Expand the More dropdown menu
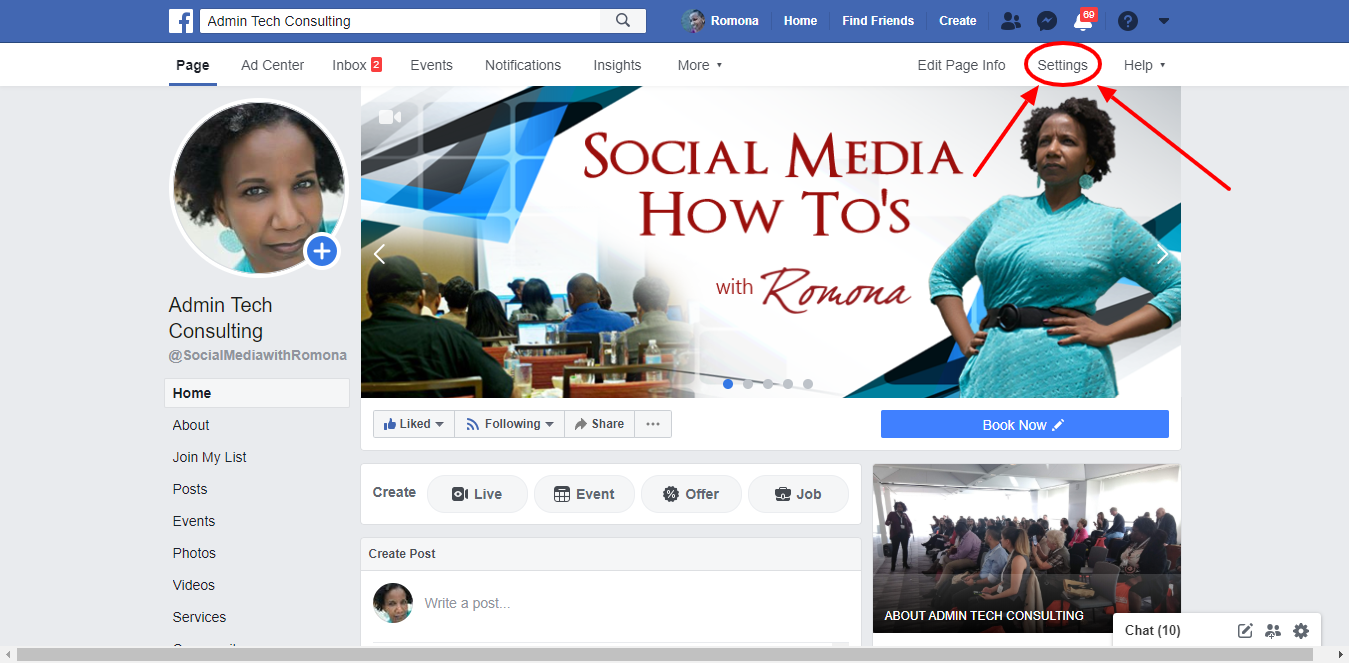The width and height of the screenshot is (1349, 663). coord(699,65)
